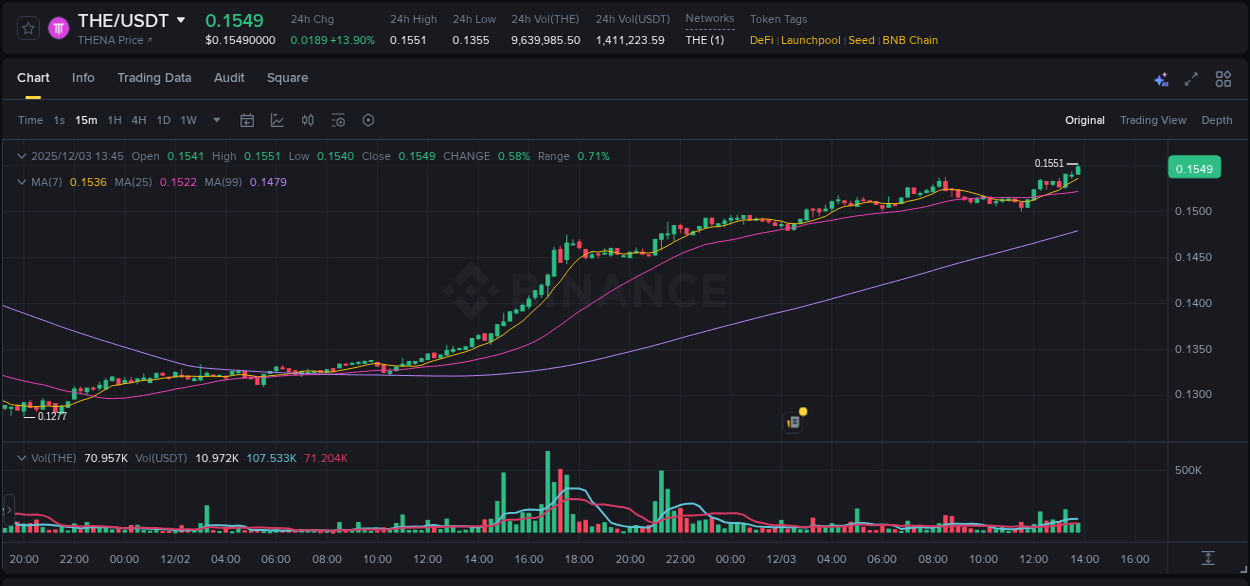The width and height of the screenshot is (1250, 586).
Task: Select the chart style line icon
Action: click(277, 120)
